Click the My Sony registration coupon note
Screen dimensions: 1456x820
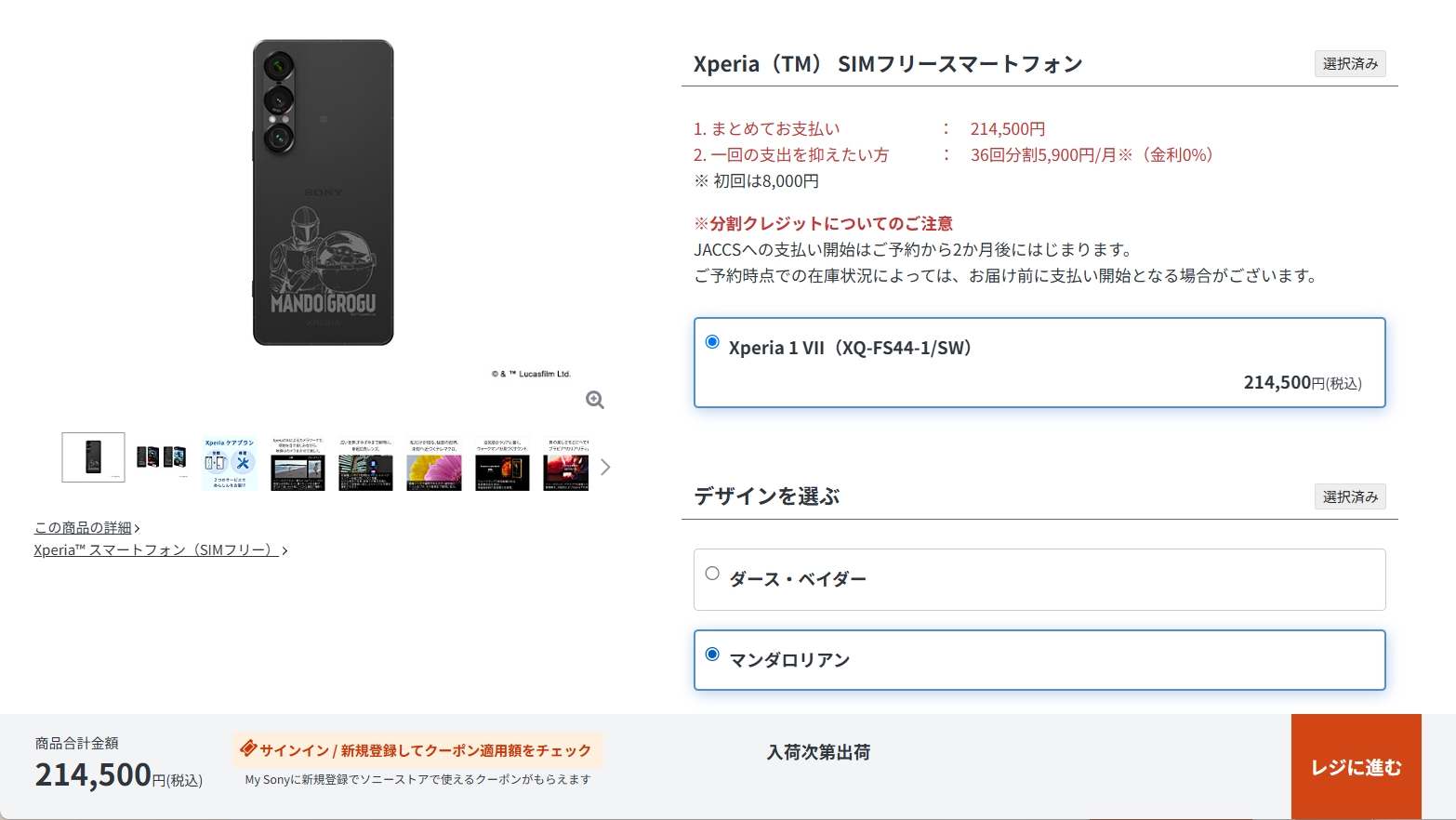[x=417, y=780]
